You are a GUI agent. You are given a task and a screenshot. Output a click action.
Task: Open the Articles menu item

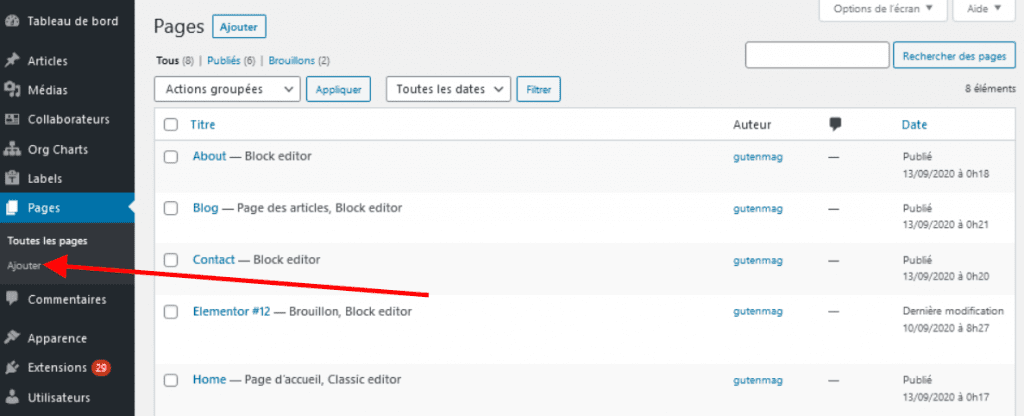(47, 61)
